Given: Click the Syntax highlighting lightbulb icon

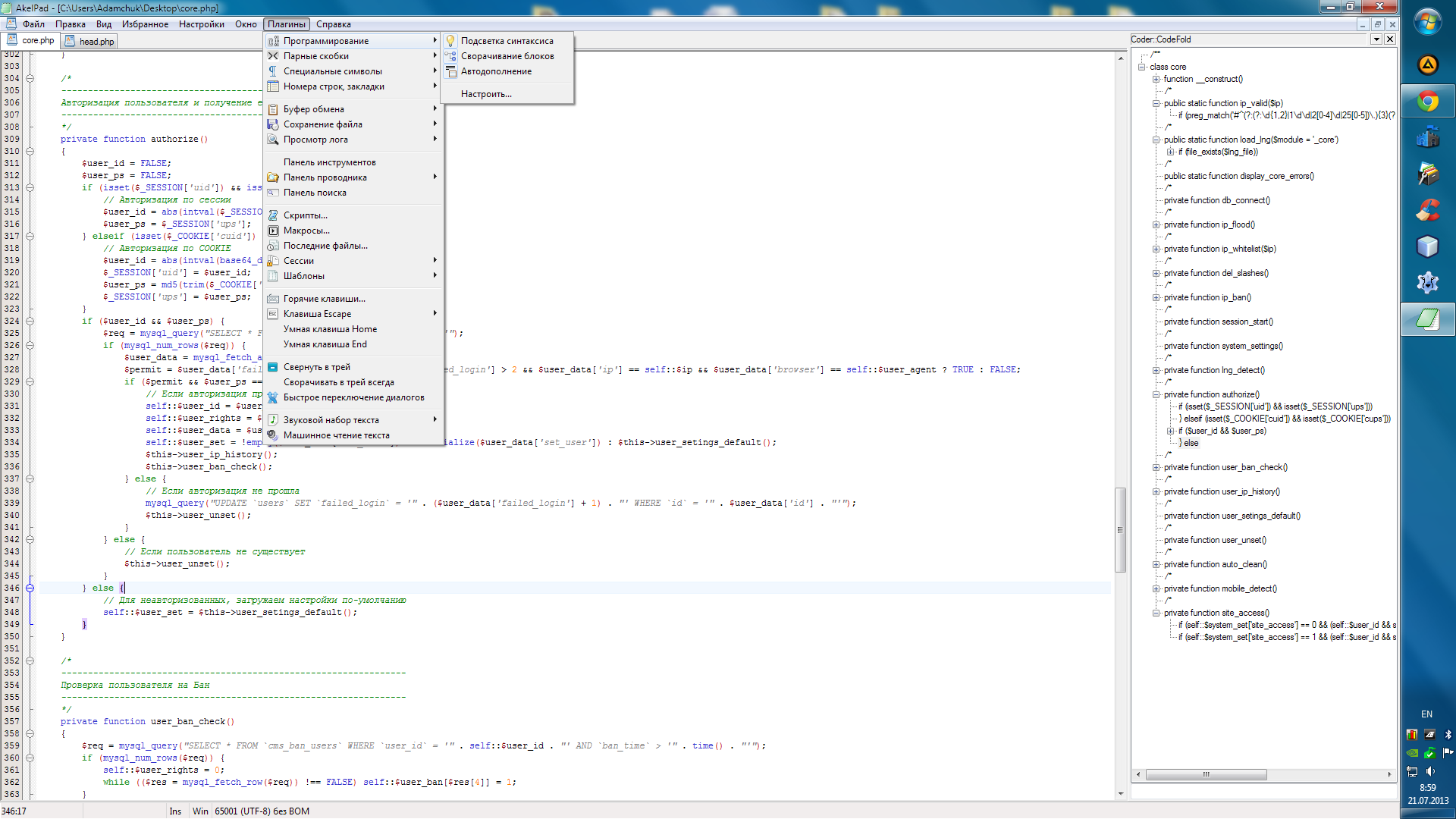Looking at the screenshot, I should 450,41.
